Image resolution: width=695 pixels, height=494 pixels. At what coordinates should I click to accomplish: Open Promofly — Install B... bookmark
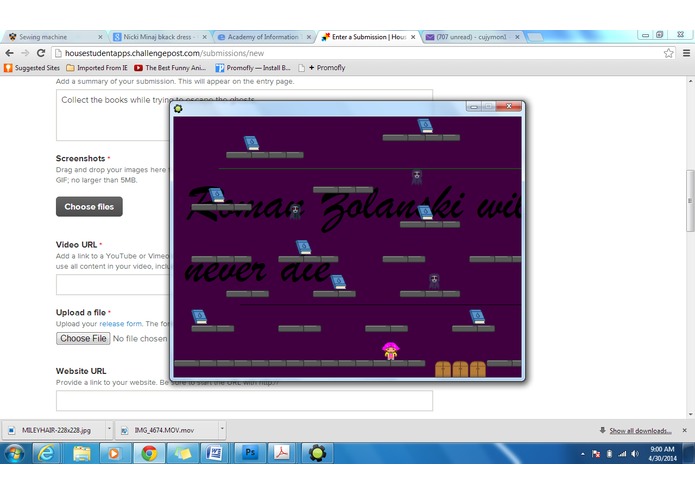coord(252,68)
